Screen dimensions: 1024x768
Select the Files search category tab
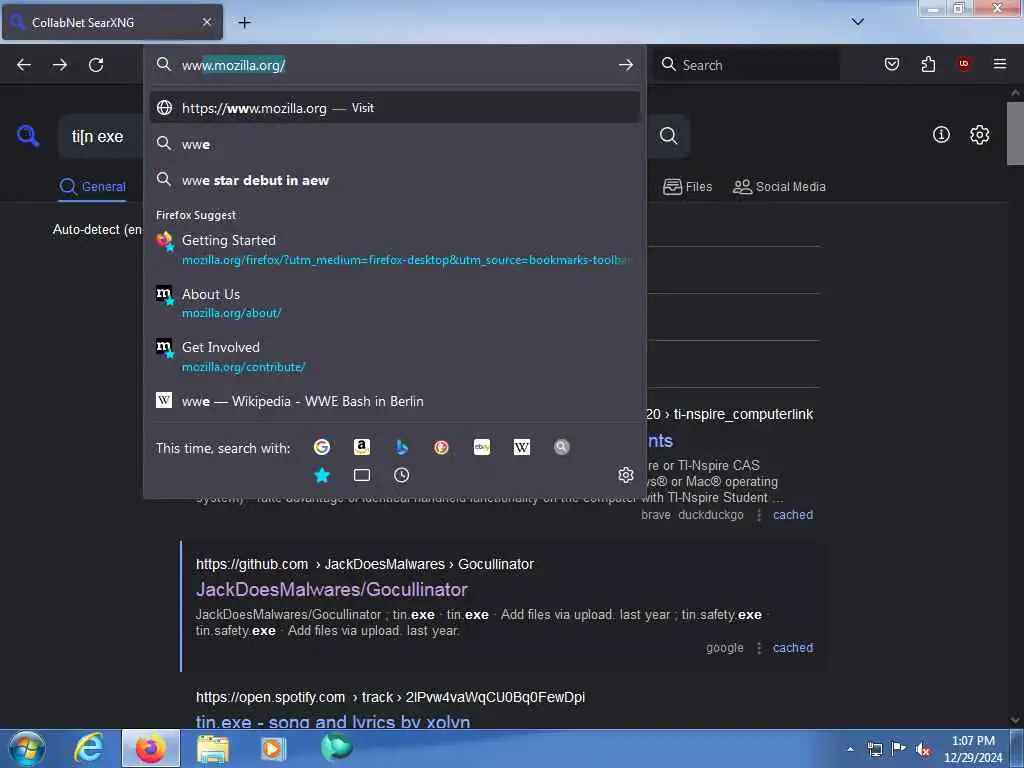pos(688,187)
